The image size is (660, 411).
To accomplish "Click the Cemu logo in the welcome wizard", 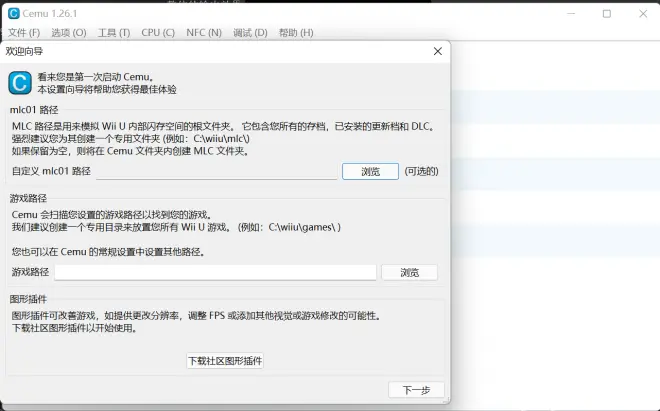I will click(x=20, y=83).
